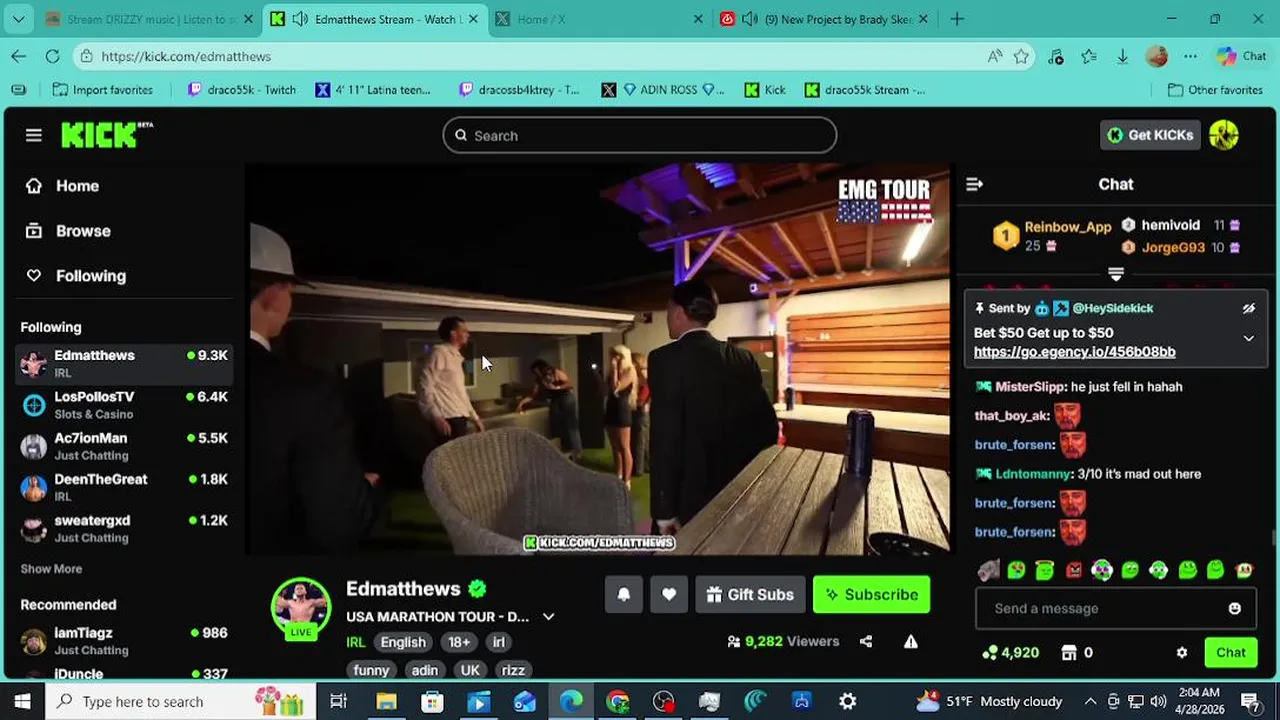Open the shop icon showing 0
The height and width of the screenshot is (720, 1280).
[1069, 653]
